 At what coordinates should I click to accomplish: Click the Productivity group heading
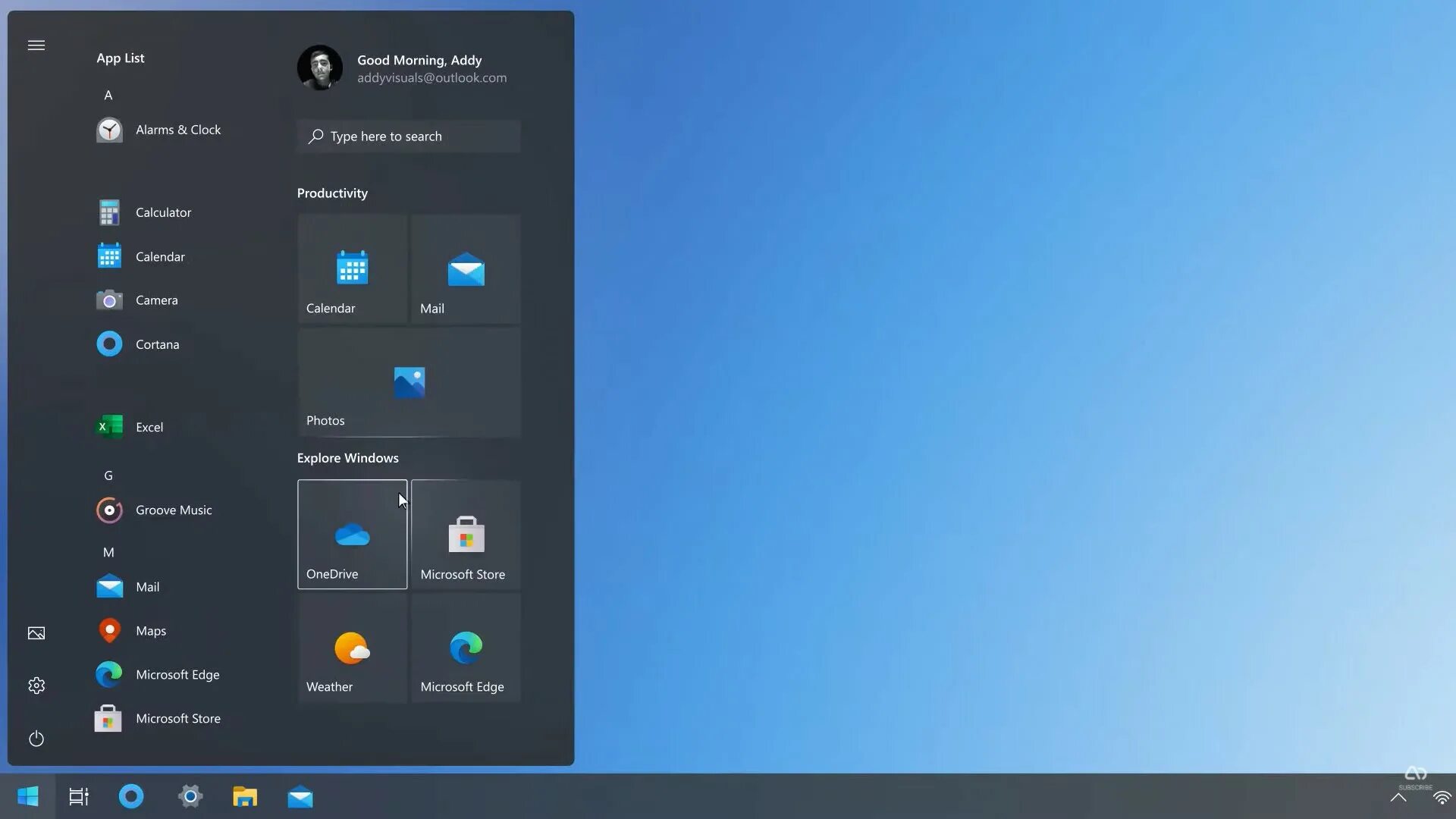pos(332,193)
